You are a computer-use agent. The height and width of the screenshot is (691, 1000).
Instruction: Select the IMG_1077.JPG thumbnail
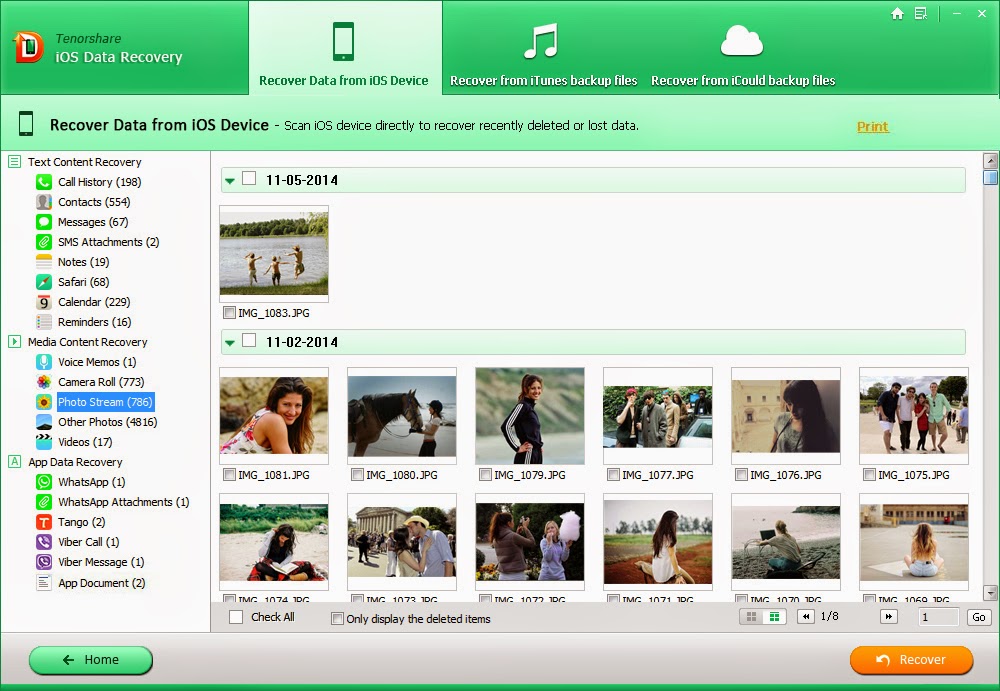(658, 415)
